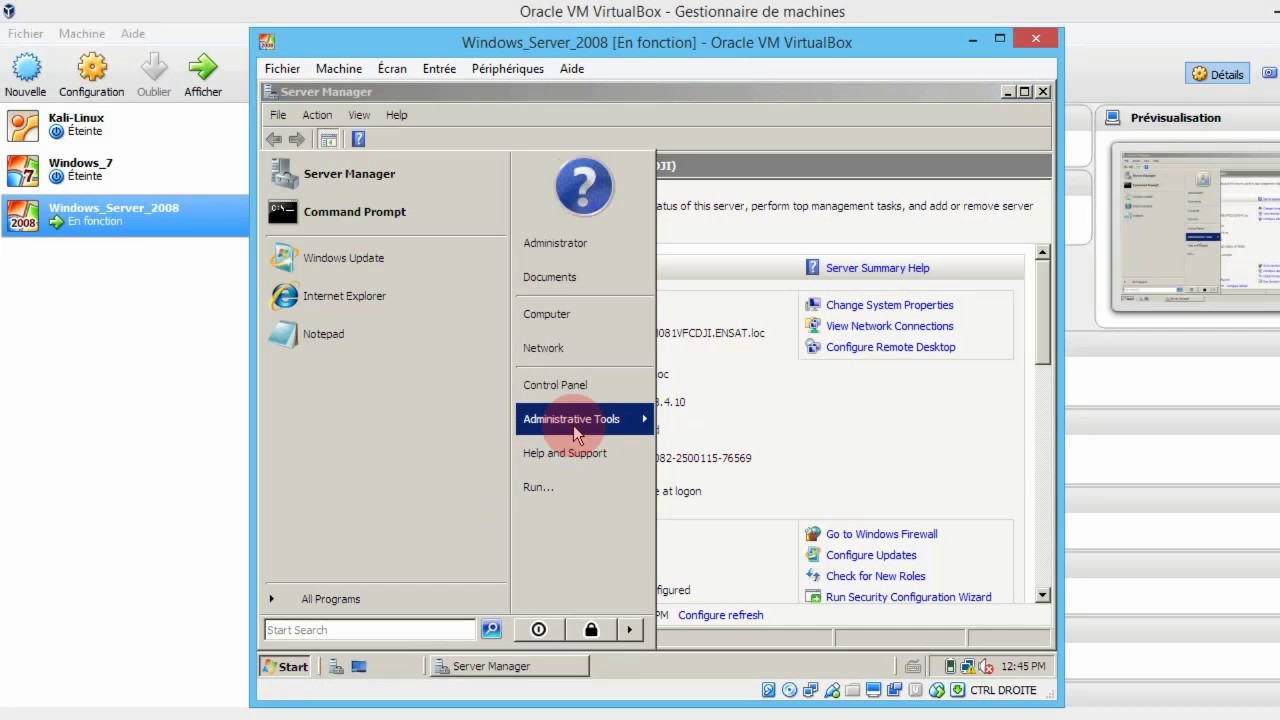Click the power button in the Start menu
The width and height of the screenshot is (1280, 720).
[539, 630]
